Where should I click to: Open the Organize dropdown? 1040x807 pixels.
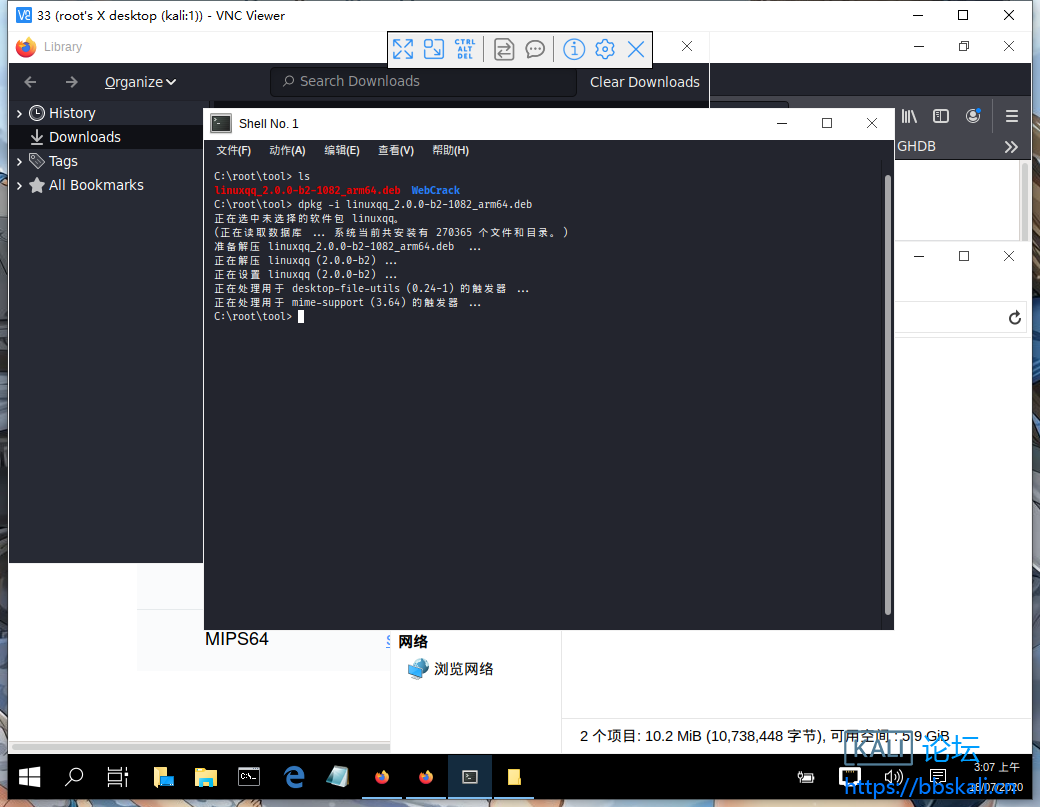coord(140,82)
